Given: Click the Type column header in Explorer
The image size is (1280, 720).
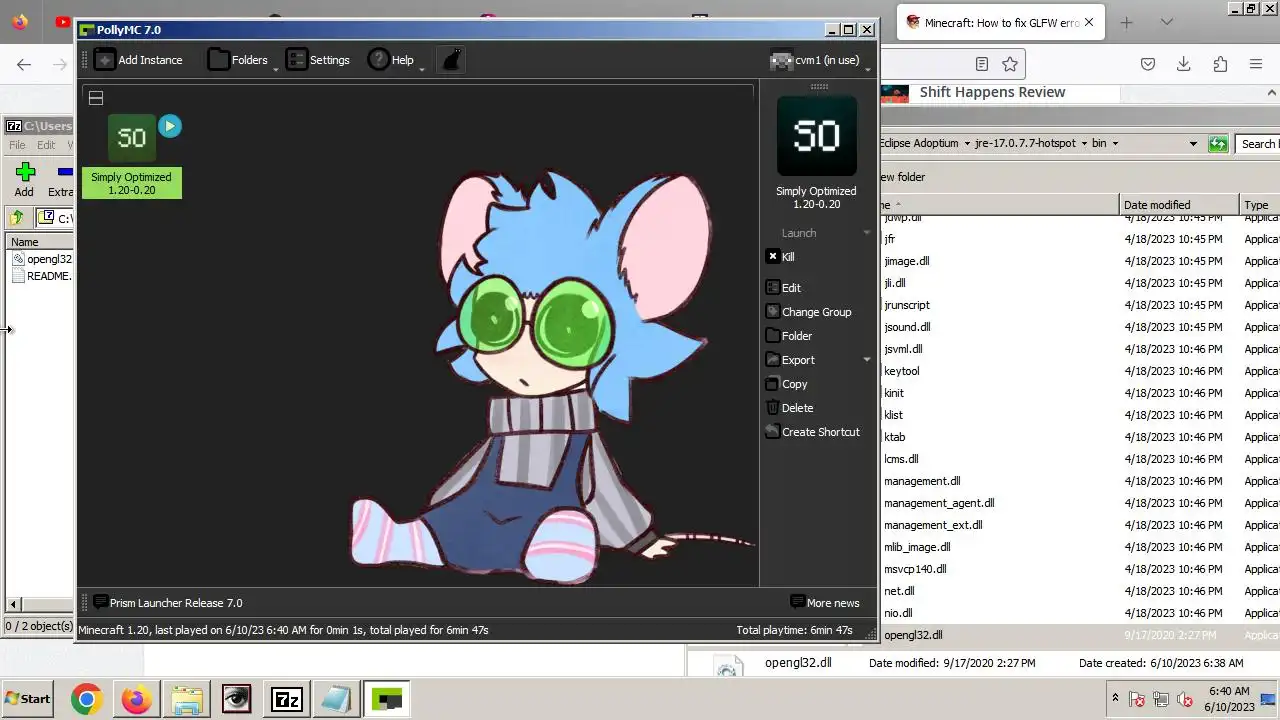Looking at the screenshot, I should pos(1260,205).
